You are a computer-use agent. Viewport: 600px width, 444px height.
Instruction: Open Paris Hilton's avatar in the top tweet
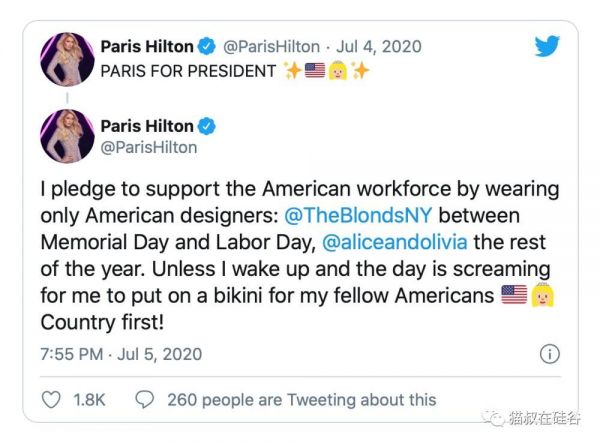[67, 59]
